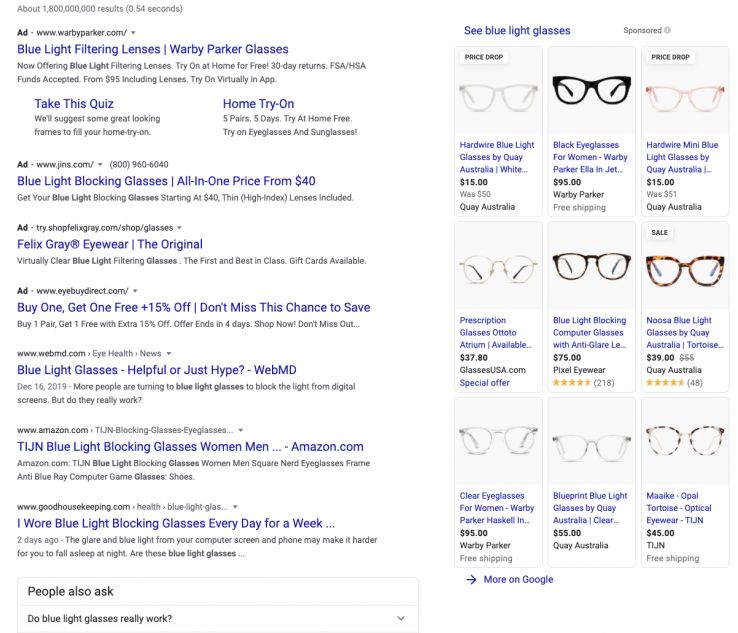Click the More on Google link
This screenshot has height=633, width=738.
coord(518,579)
